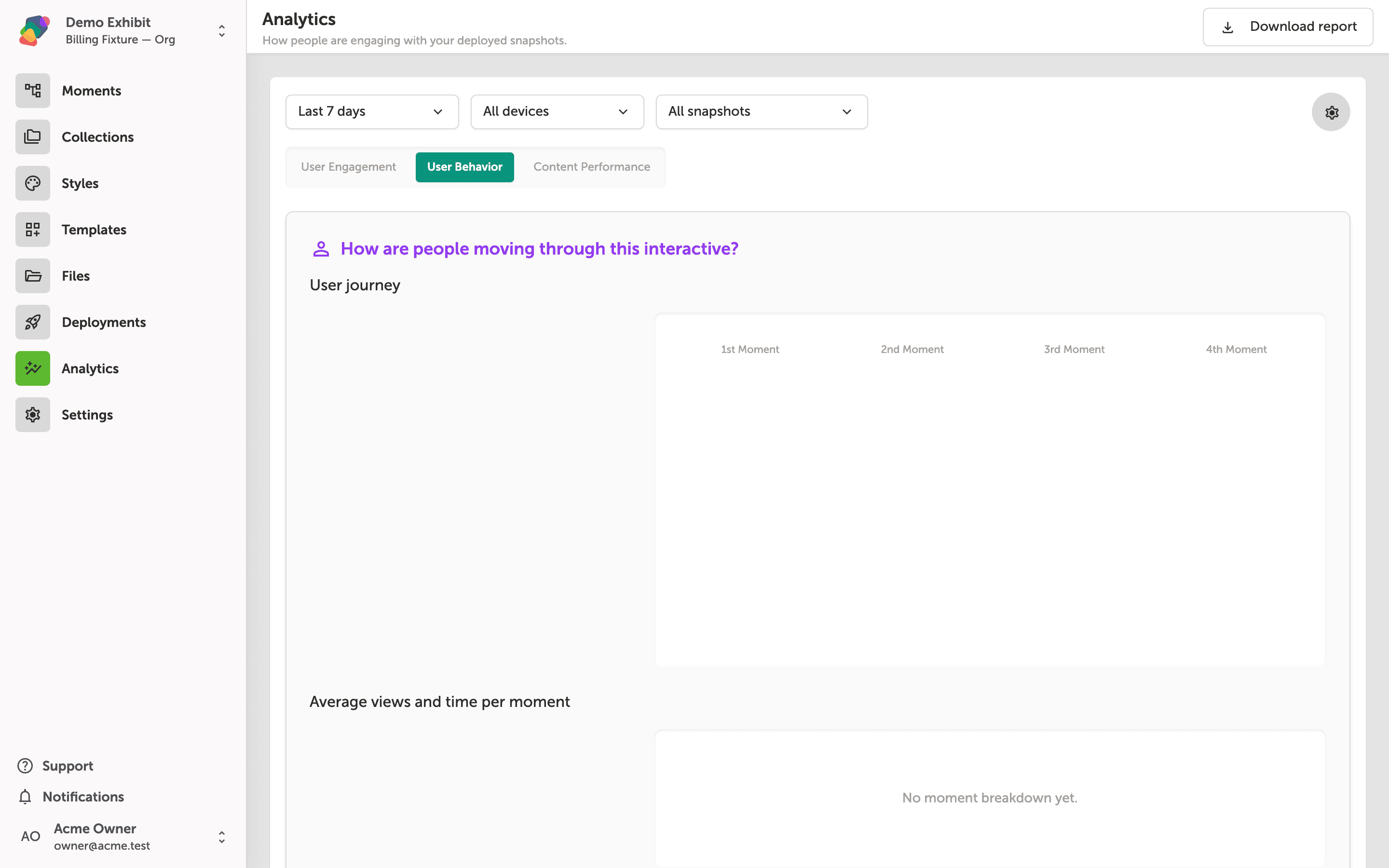The image size is (1389, 868).
Task: Click the Notifications bell icon
Action: click(x=25, y=797)
